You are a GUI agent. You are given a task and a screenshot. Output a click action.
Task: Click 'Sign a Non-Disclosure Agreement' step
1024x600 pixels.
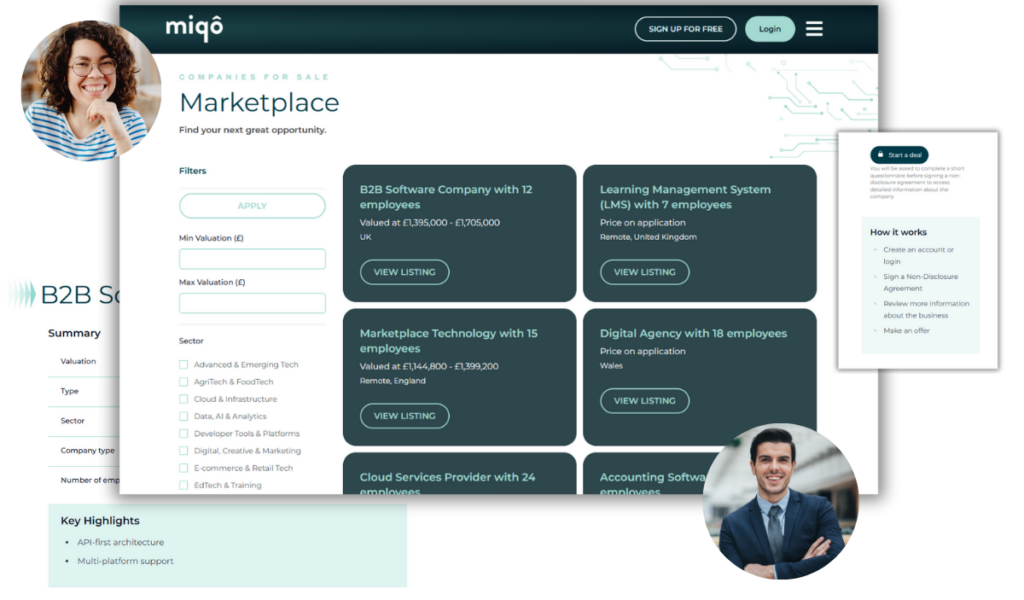(921, 282)
